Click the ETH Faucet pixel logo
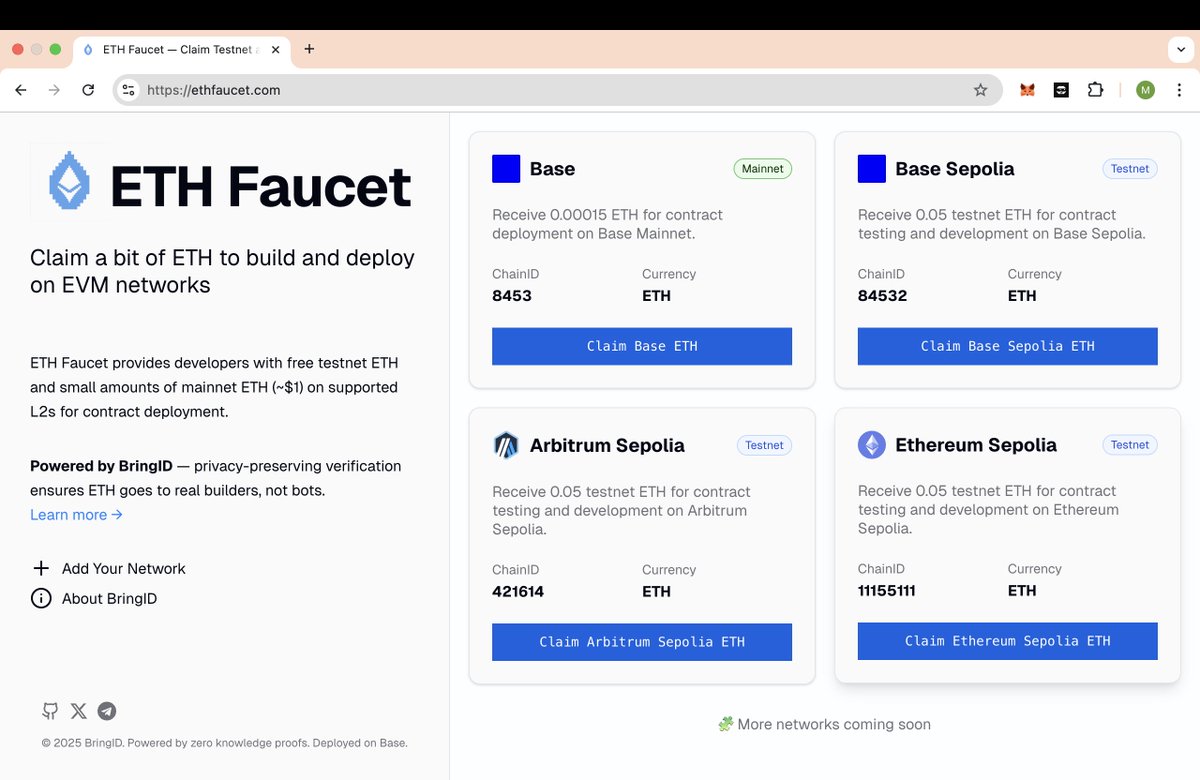The width and height of the screenshot is (1200, 780). (x=70, y=180)
